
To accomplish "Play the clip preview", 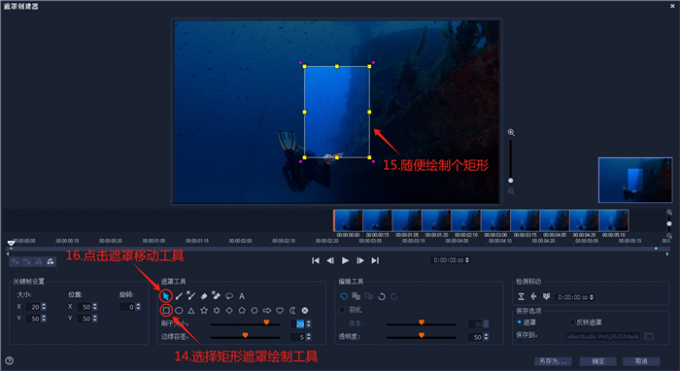I will pos(345,260).
